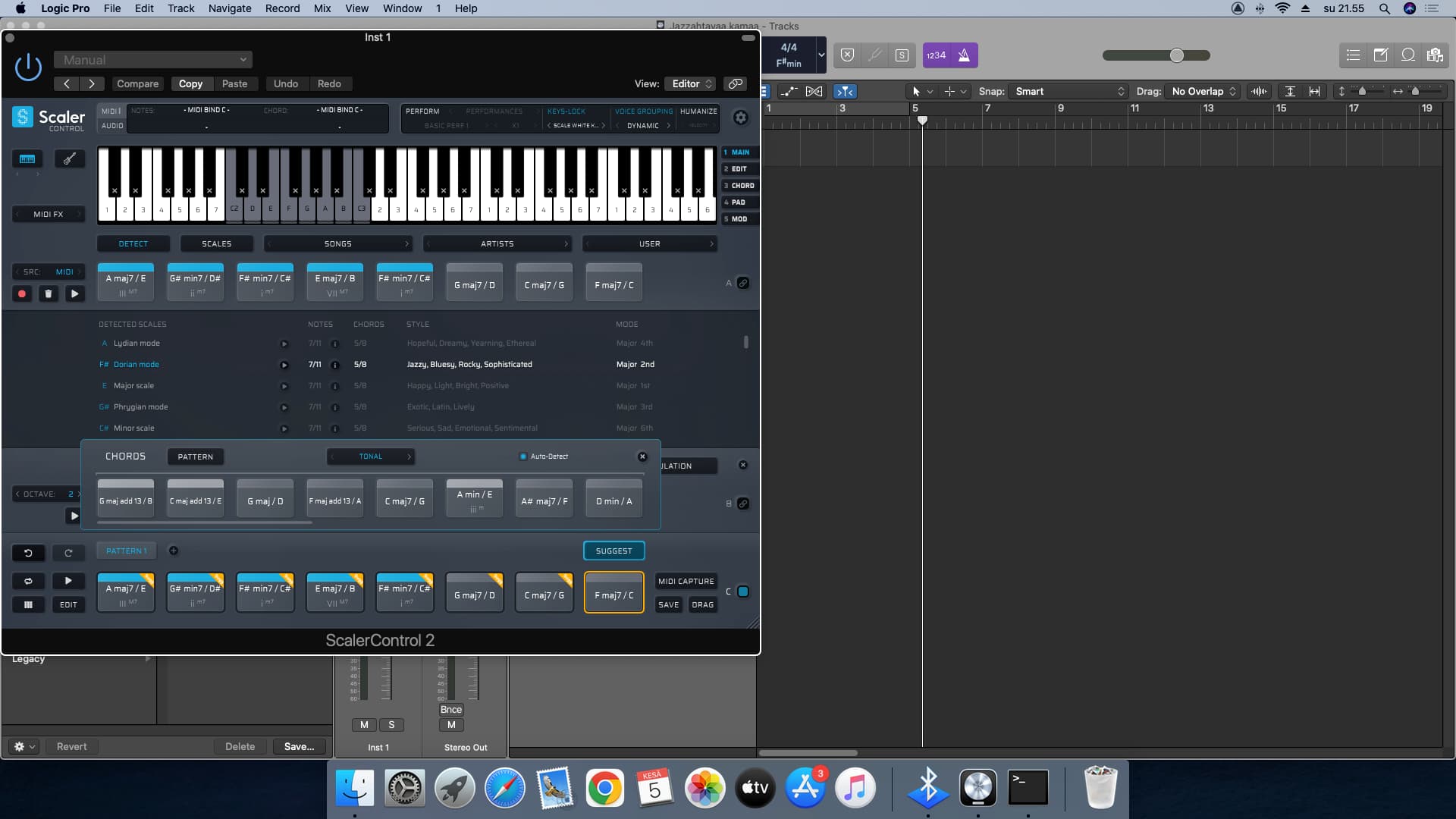Toggle the Scaler plugin power button

[28, 67]
